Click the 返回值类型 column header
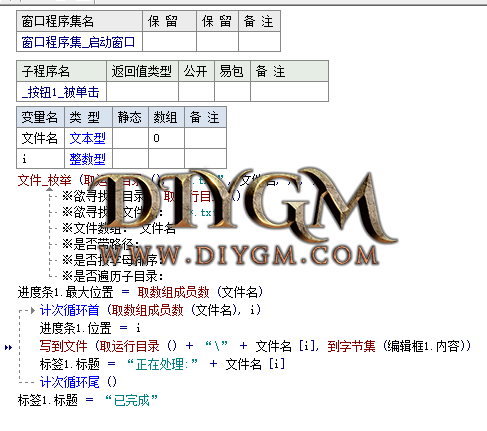The width and height of the screenshot is (487, 431). [x=142, y=71]
